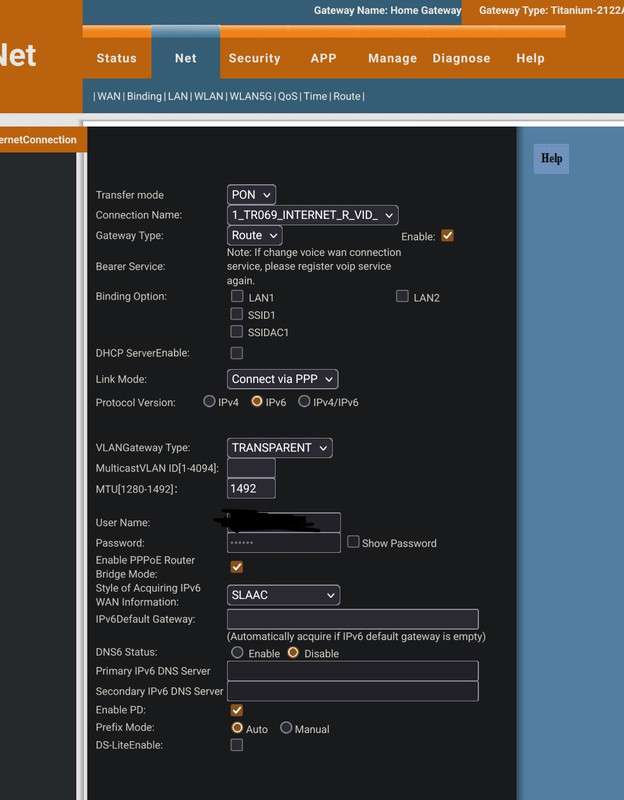Screen dimensions: 624x800
Task: Click the Password input field
Action: (284, 543)
